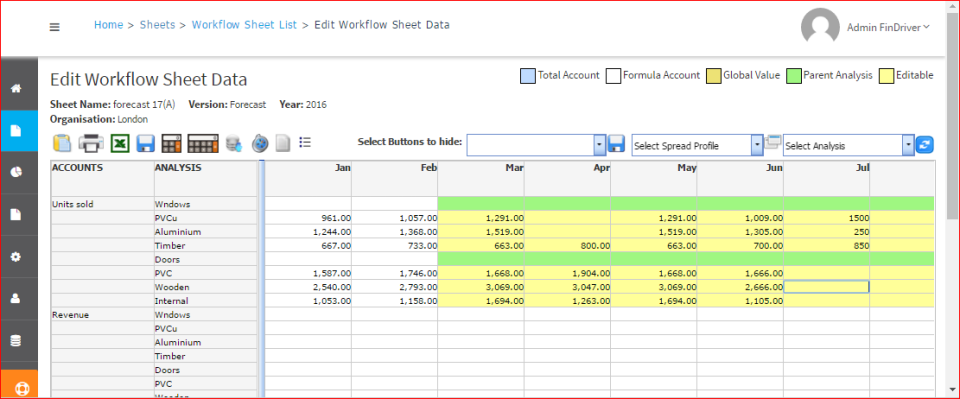The height and width of the screenshot is (399, 960).
Task: Save sheet data with floppy disk icon
Action: [x=146, y=144]
